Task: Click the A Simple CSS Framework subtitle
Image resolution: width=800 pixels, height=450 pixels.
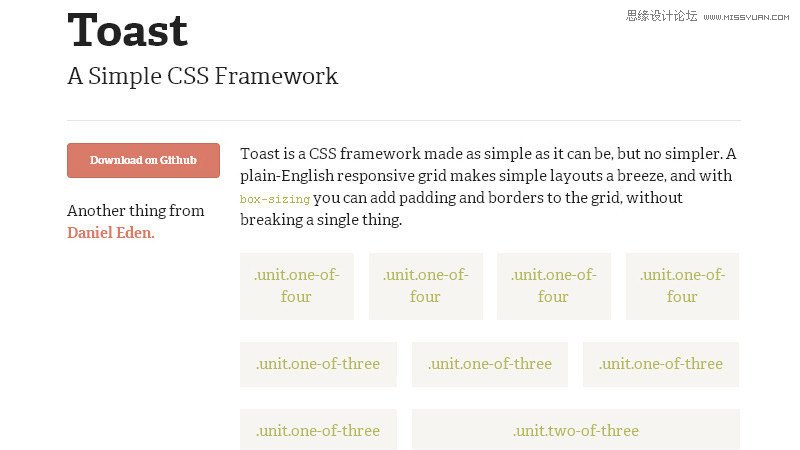Action: [x=202, y=76]
